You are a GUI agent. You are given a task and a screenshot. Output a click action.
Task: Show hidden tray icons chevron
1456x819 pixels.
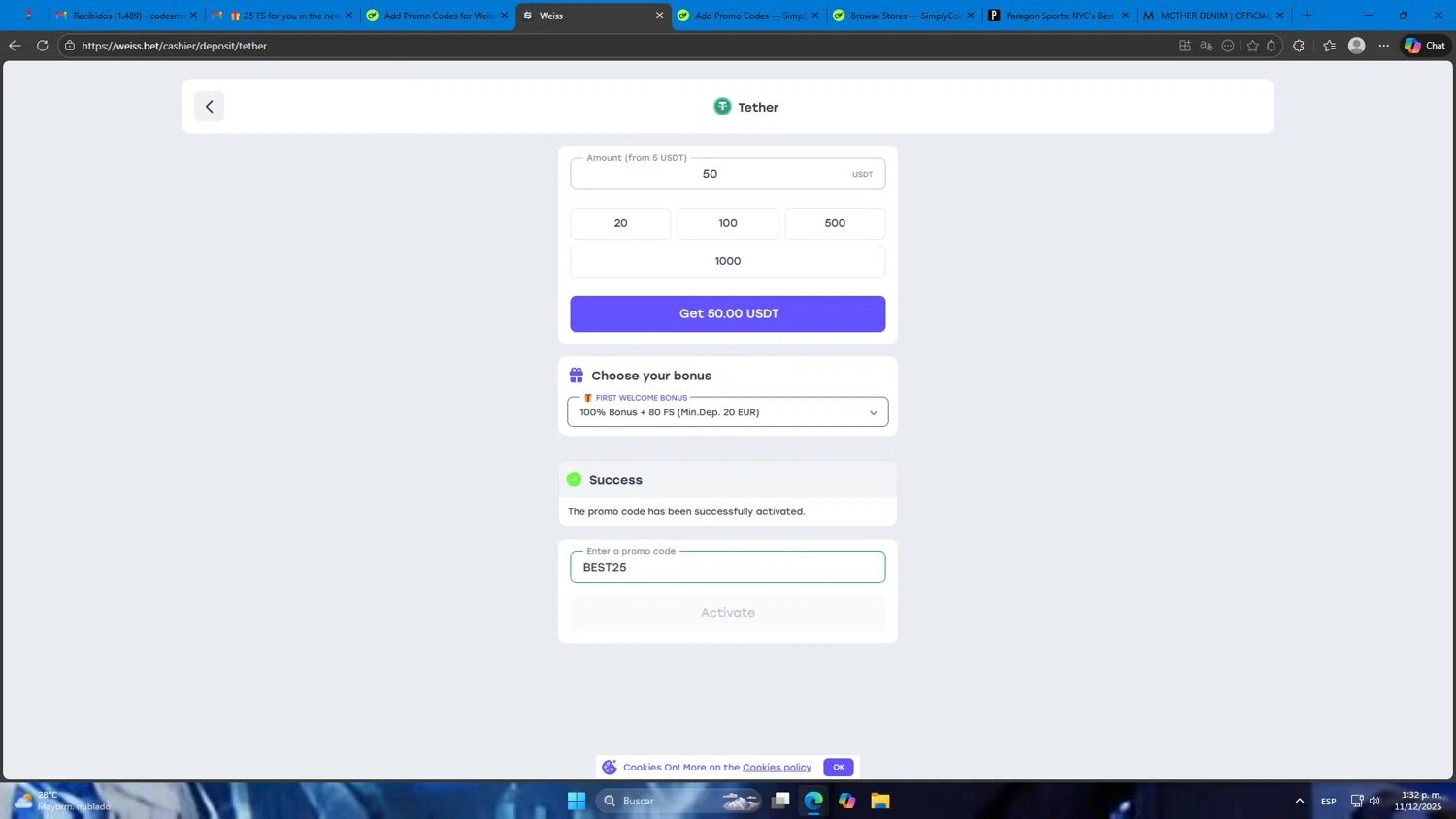pos(1299,801)
